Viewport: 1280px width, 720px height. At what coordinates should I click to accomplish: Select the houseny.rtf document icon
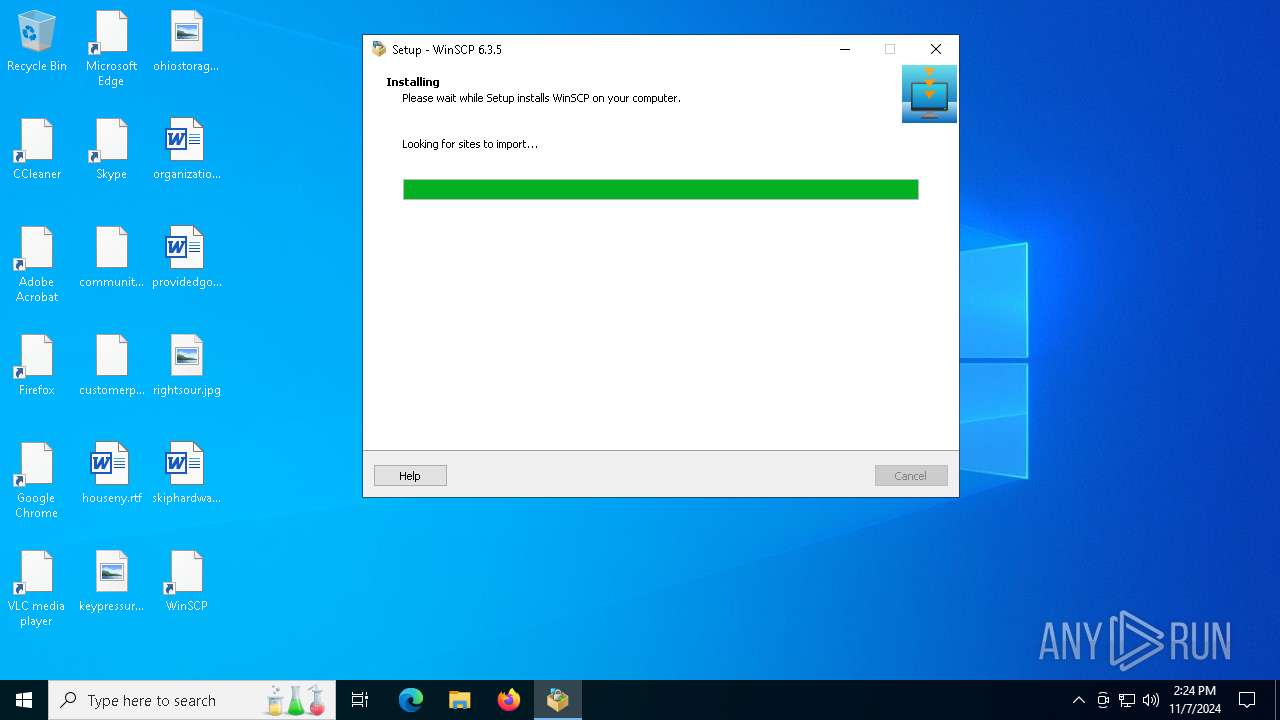pos(111,474)
